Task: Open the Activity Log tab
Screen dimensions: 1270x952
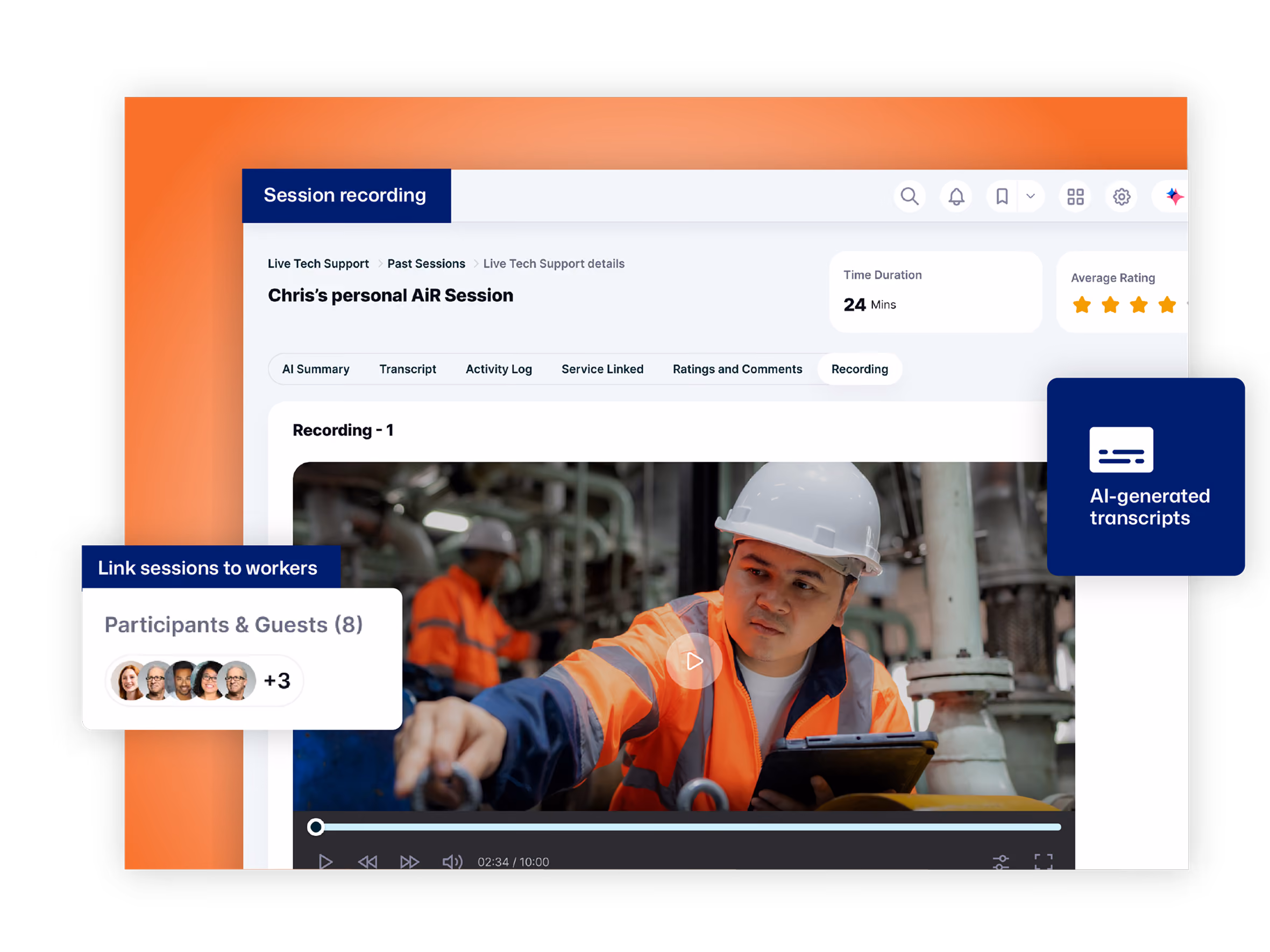Action: click(499, 369)
